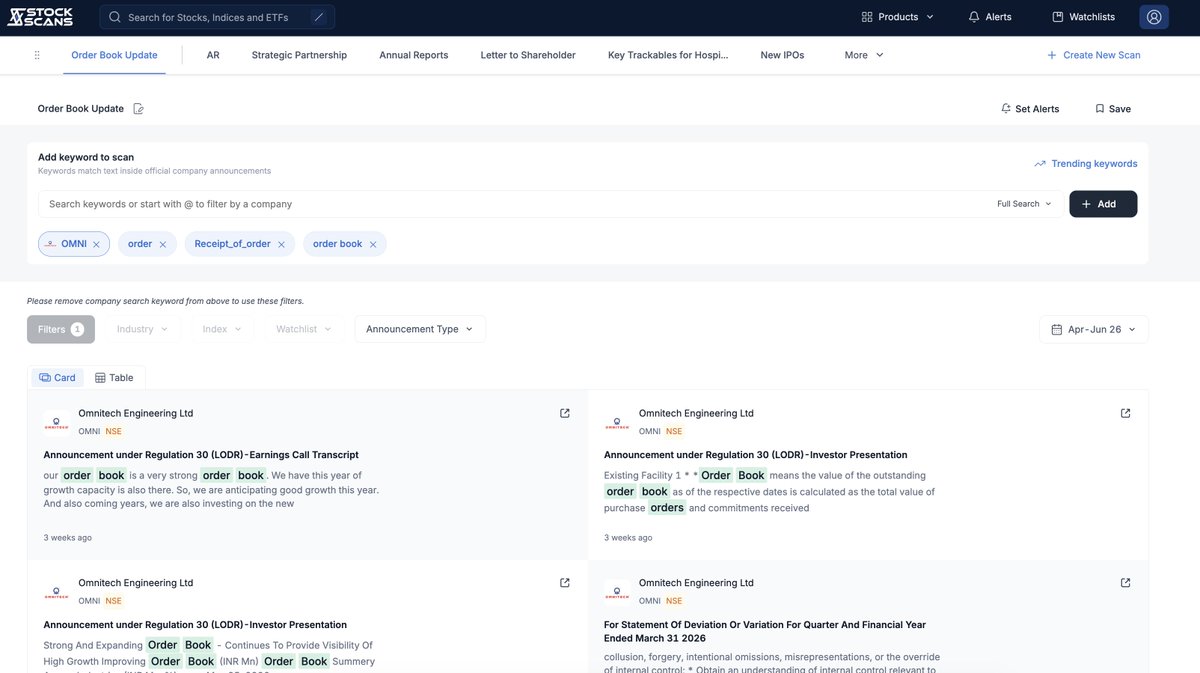Click Omnitech Engineering Ltd name on Statement Of Deviation card
This screenshot has width=1200, height=673.
point(696,583)
